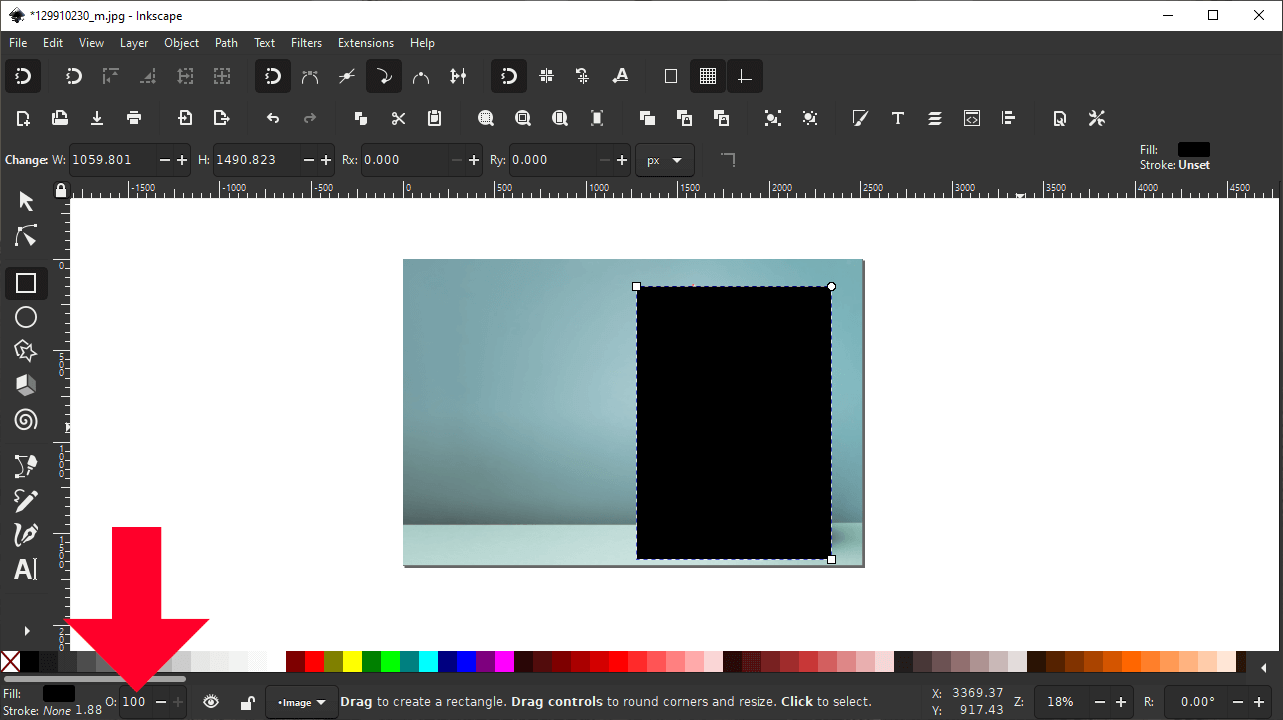1283x720 pixels.
Task: Open the Extensions menu
Action: [365, 43]
